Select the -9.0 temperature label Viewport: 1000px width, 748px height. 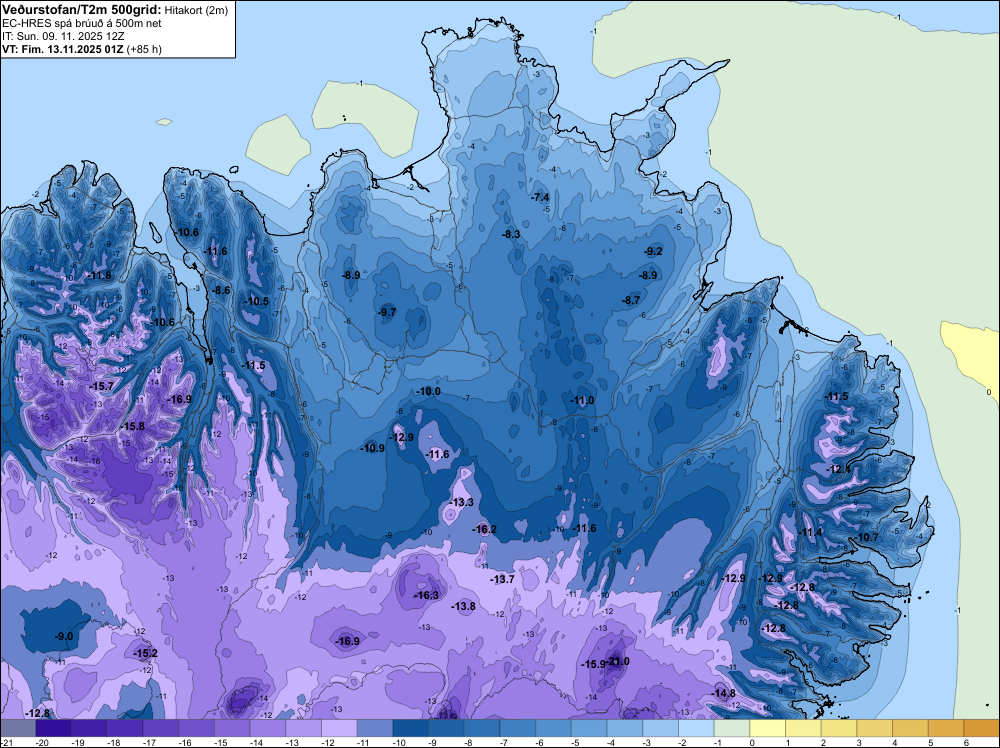tap(64, 637)
